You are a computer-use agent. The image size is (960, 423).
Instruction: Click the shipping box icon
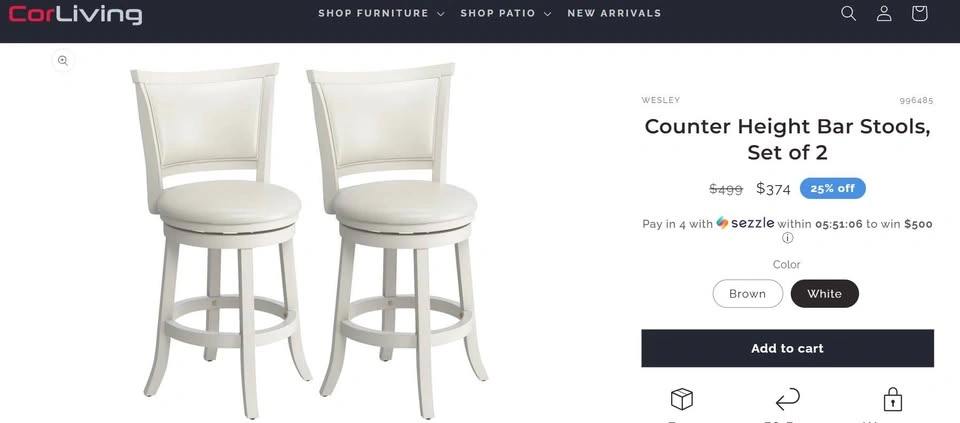(681, 400)
